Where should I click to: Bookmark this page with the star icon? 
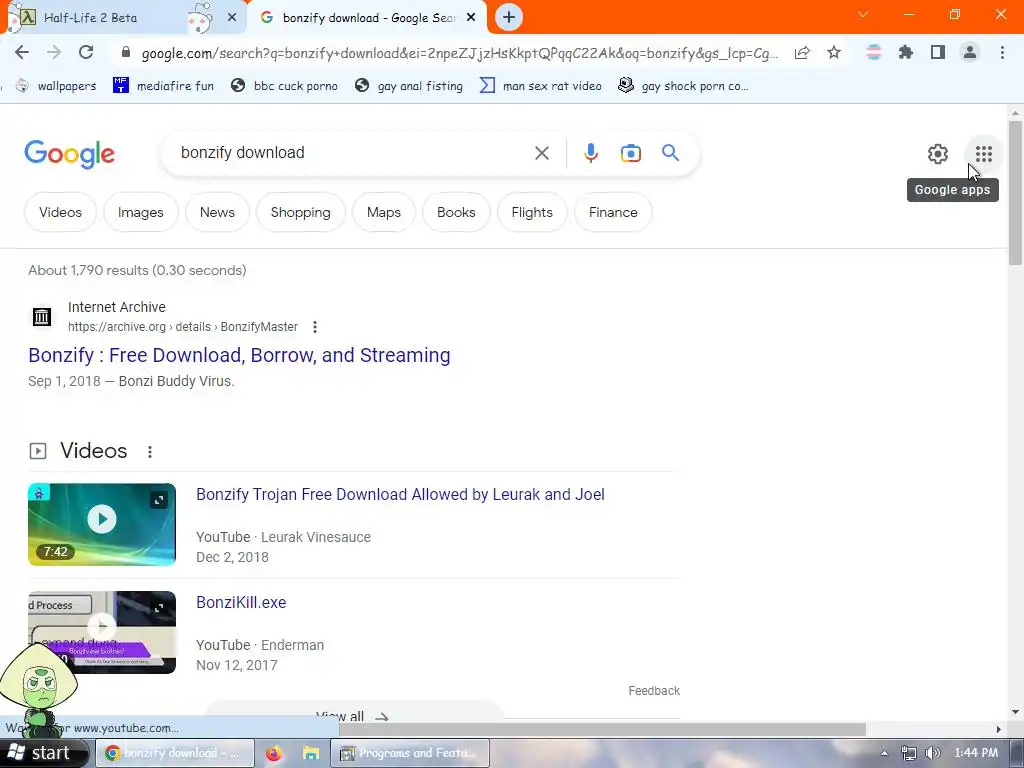pyautogui.click(x=834, y=52)
